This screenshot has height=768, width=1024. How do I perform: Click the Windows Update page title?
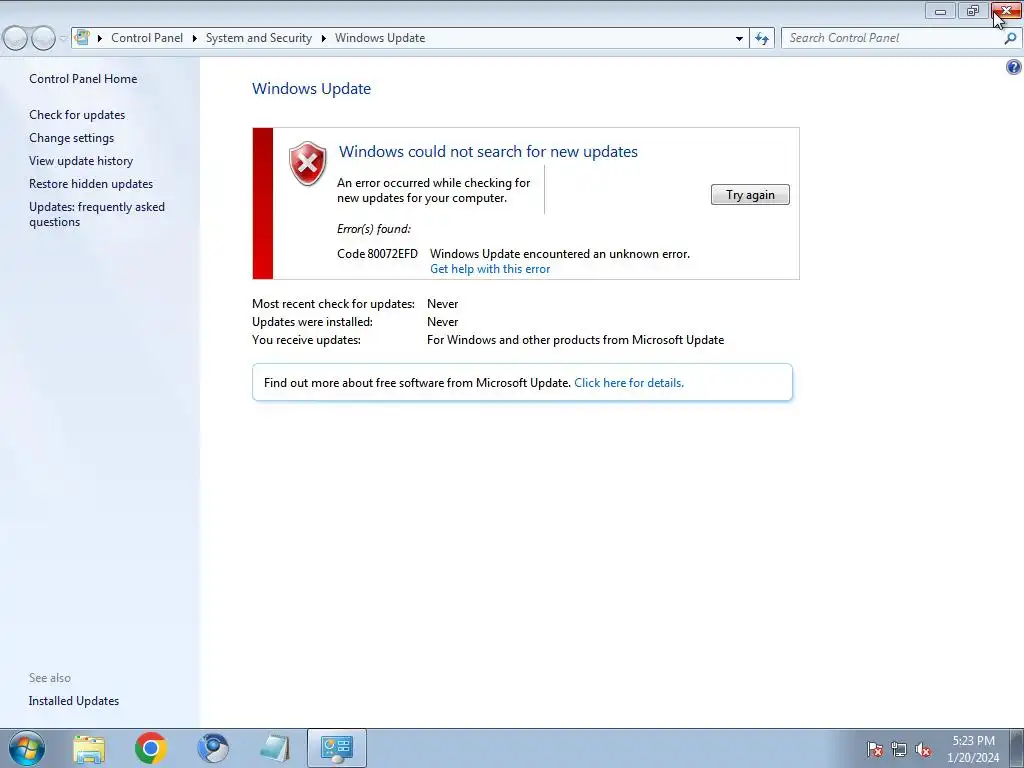tap(312, 89)
